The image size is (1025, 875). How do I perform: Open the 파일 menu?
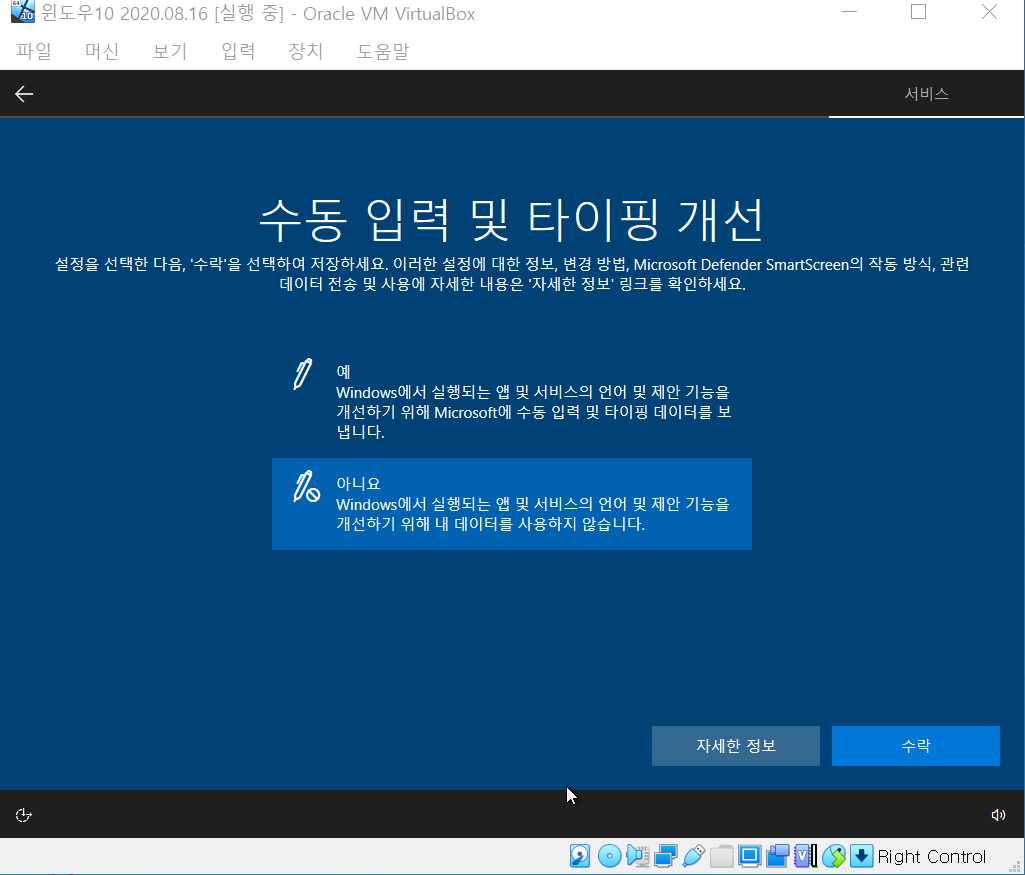(x=34, y=51)
